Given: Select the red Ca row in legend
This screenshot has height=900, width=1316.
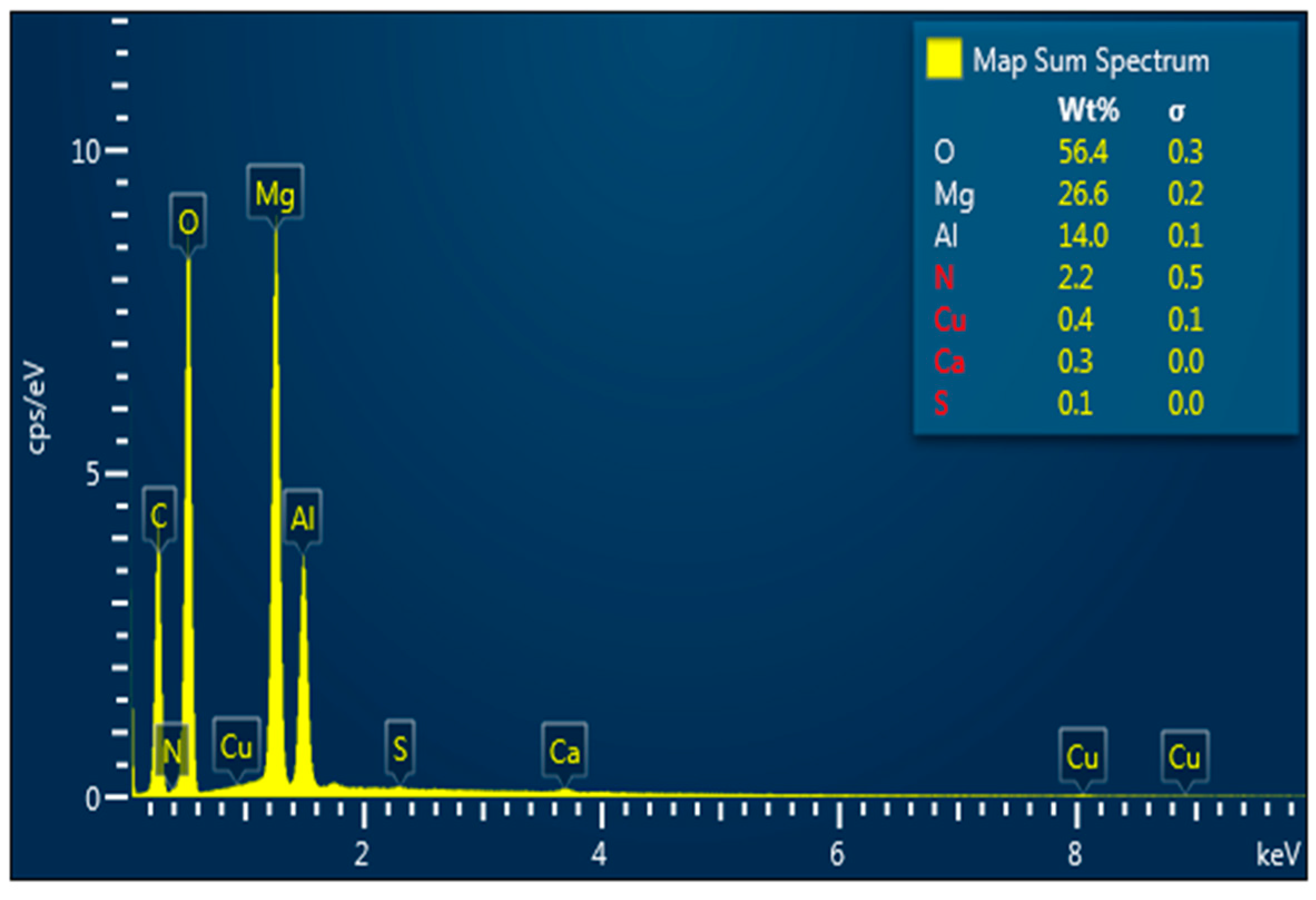Looking at the screenshot, I should click(949, 361).
